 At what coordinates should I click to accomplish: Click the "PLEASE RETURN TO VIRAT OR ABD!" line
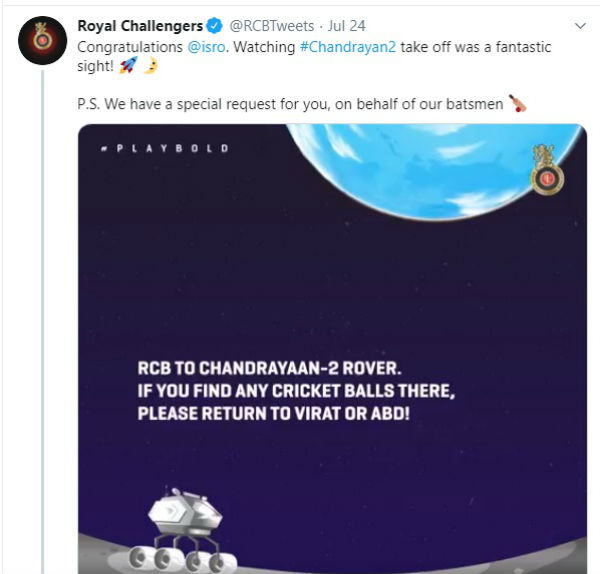pos(273,412)
